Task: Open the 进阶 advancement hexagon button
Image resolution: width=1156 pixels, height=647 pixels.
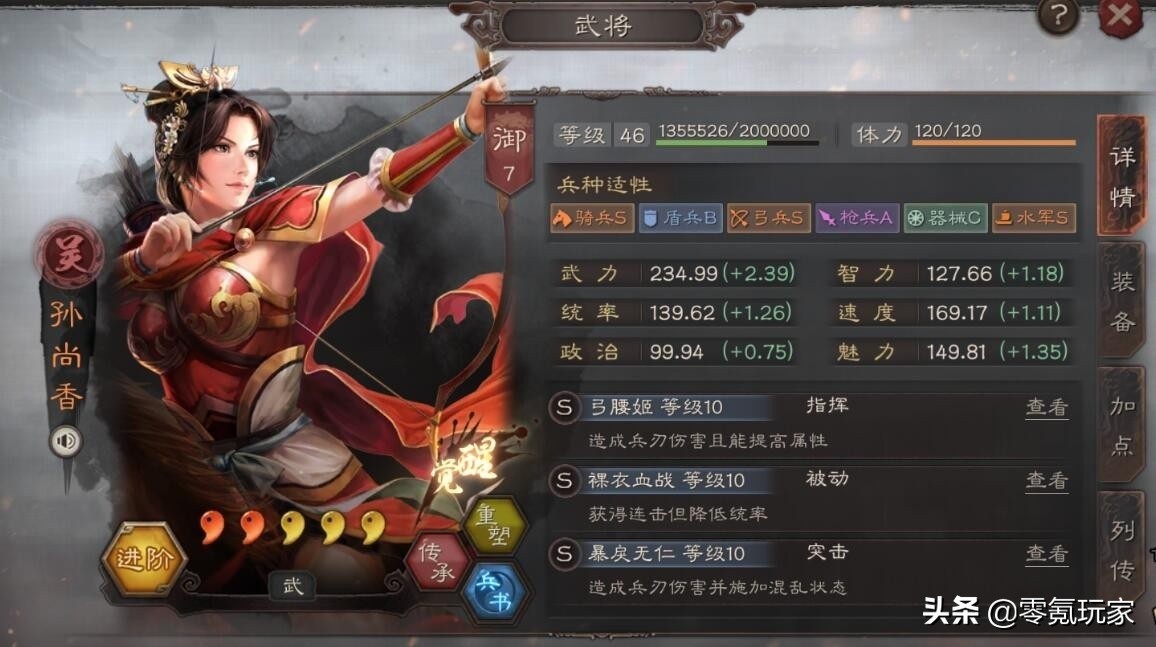Action: point(144,559)
